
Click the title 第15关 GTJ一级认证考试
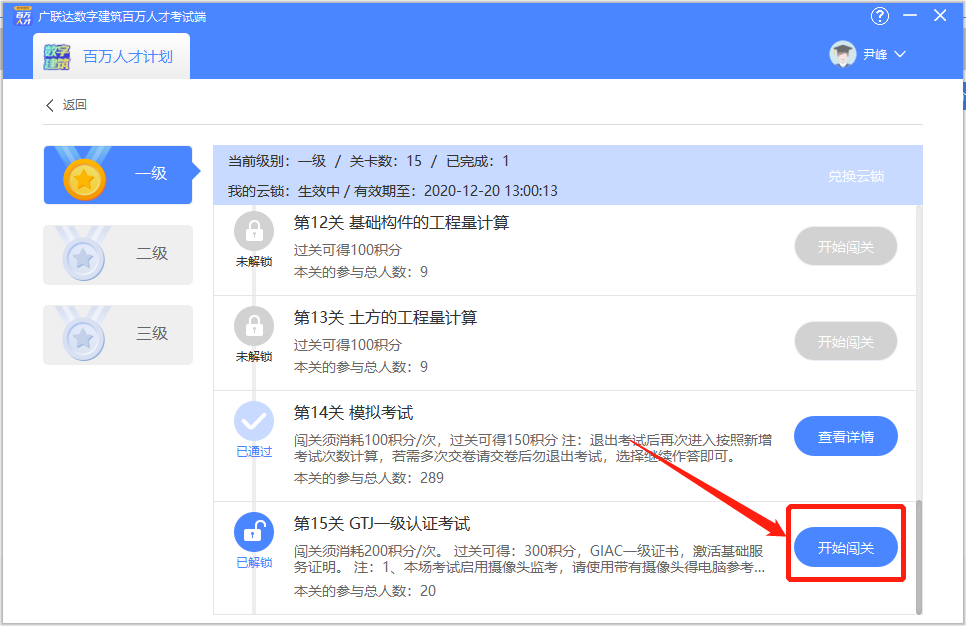point(381,523)
